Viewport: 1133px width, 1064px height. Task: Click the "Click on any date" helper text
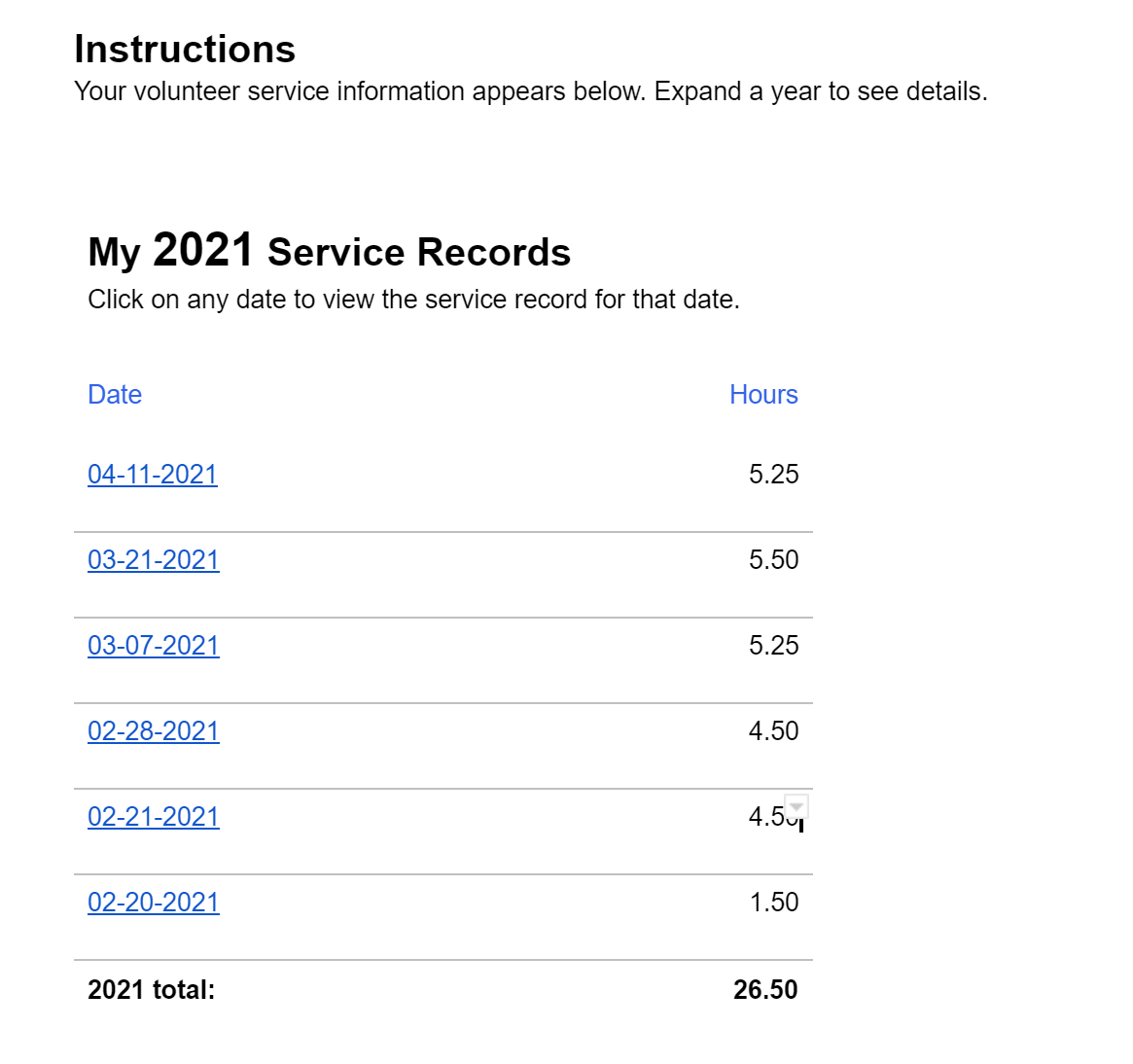click(413, 300)
